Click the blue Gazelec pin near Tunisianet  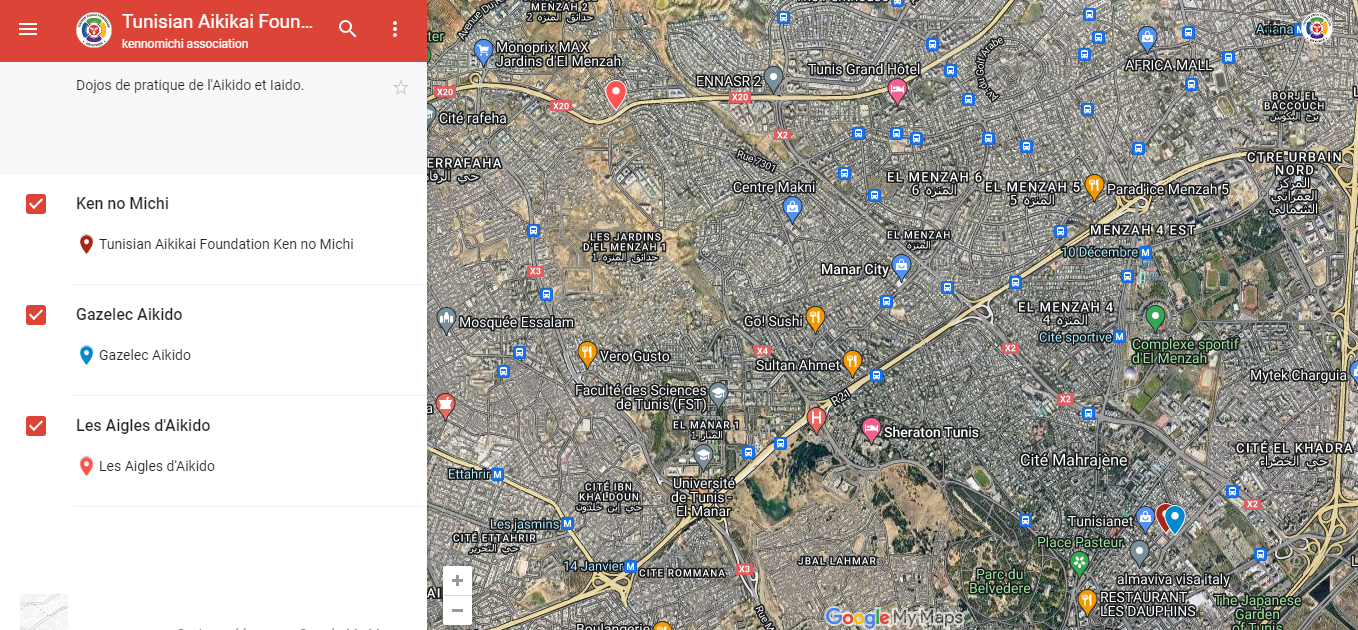pyautogui.click(x=1176, y=518)
